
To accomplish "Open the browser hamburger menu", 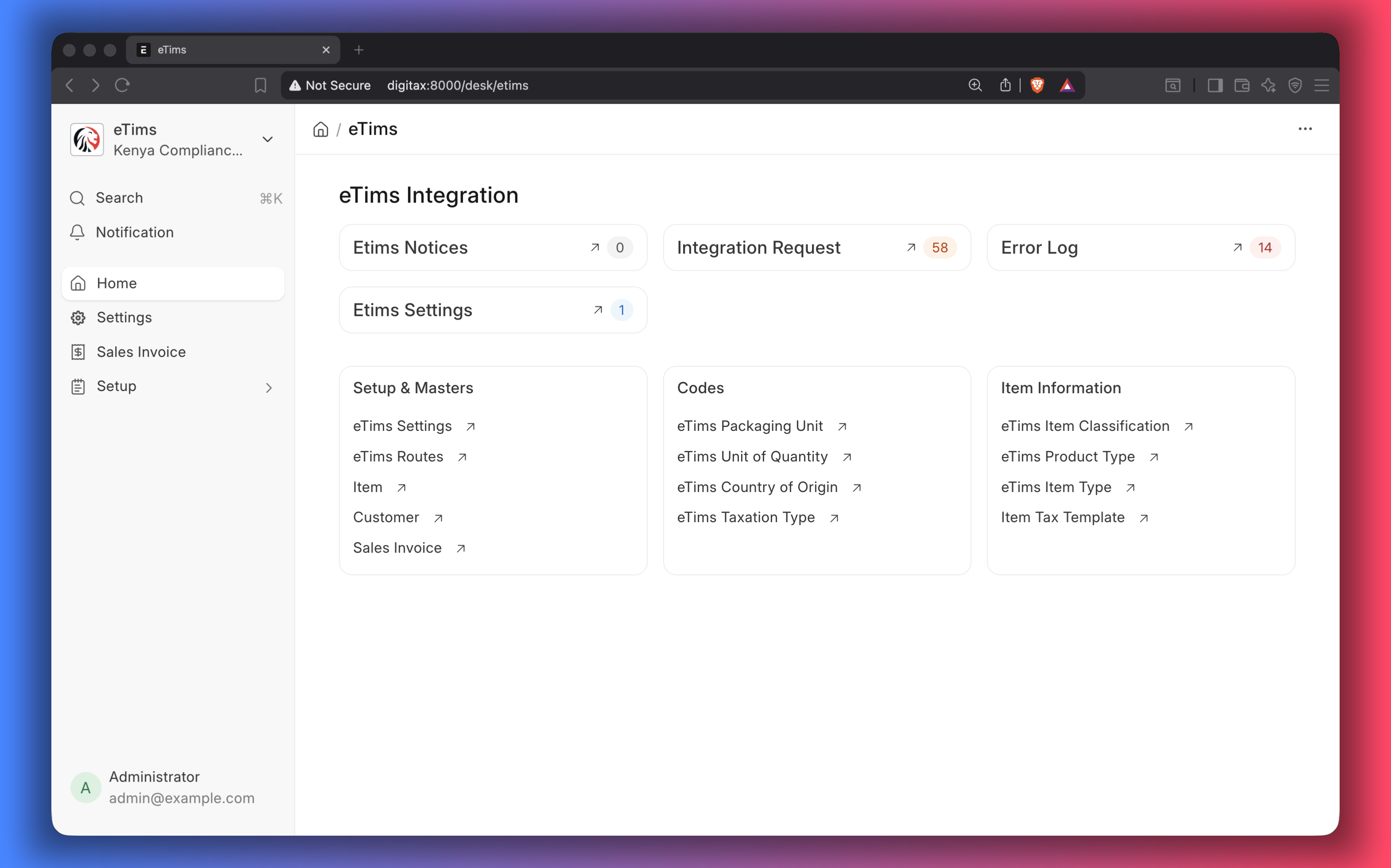I will tap(1321, 85).
